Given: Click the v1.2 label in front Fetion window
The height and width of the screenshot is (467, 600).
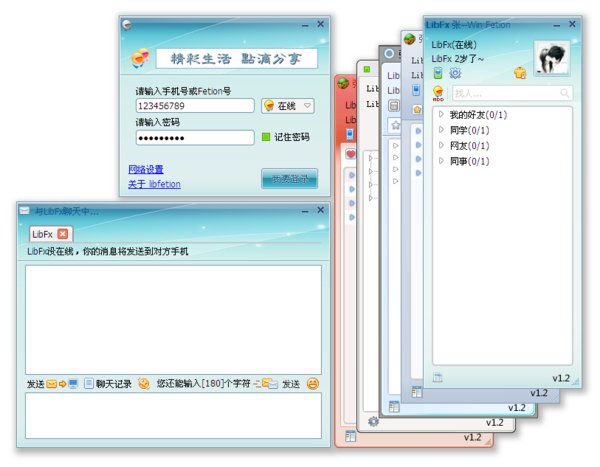Looking at the screenshot, I should (x=561, y=378).
